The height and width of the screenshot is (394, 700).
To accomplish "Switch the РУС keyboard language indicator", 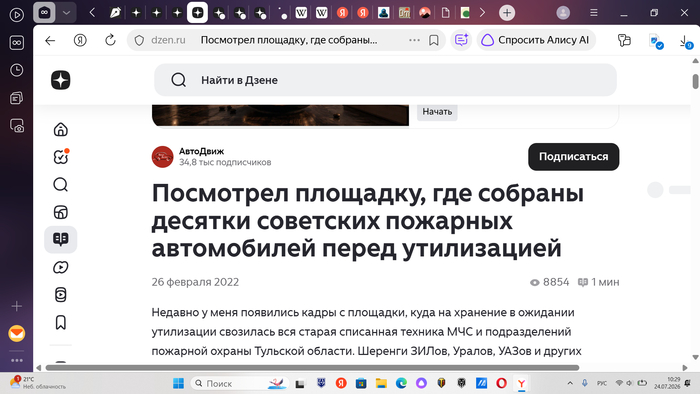I will tap(602, 383).
